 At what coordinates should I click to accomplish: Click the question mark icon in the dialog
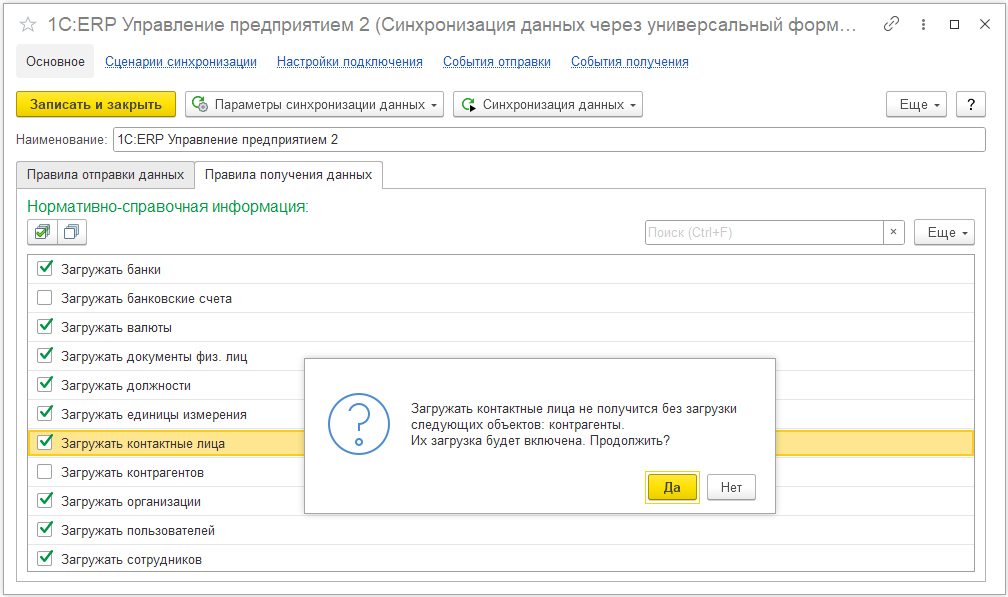[x=359, y=424]
